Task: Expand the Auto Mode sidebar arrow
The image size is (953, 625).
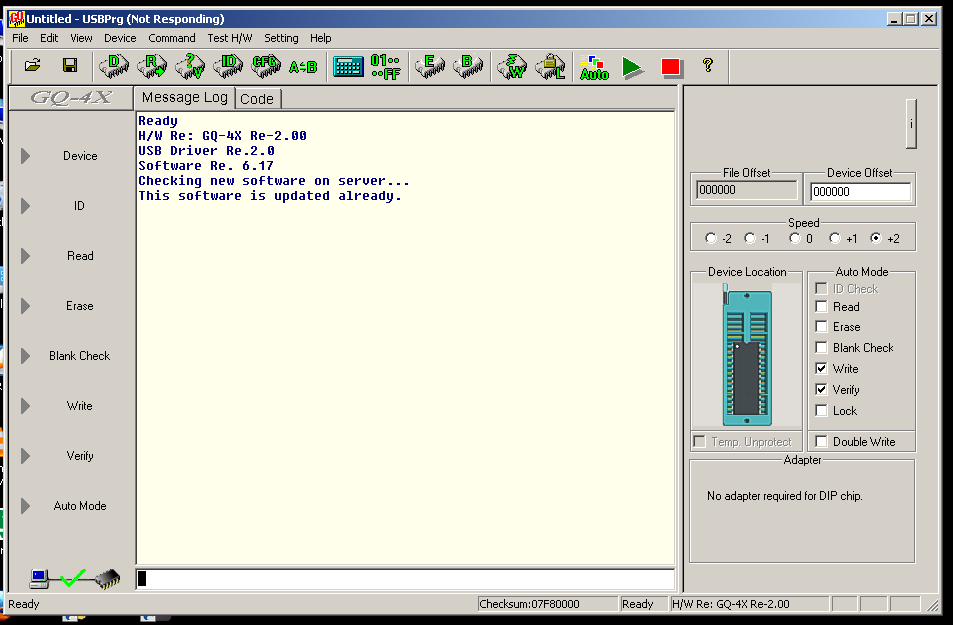Action: point(25,506)
